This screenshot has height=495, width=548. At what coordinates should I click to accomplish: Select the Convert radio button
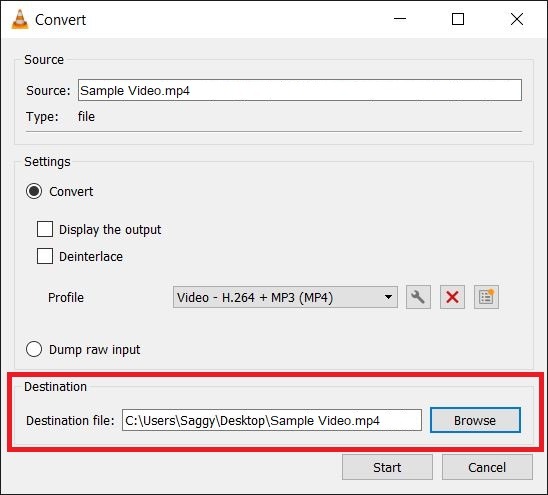(x=34, y=192)
